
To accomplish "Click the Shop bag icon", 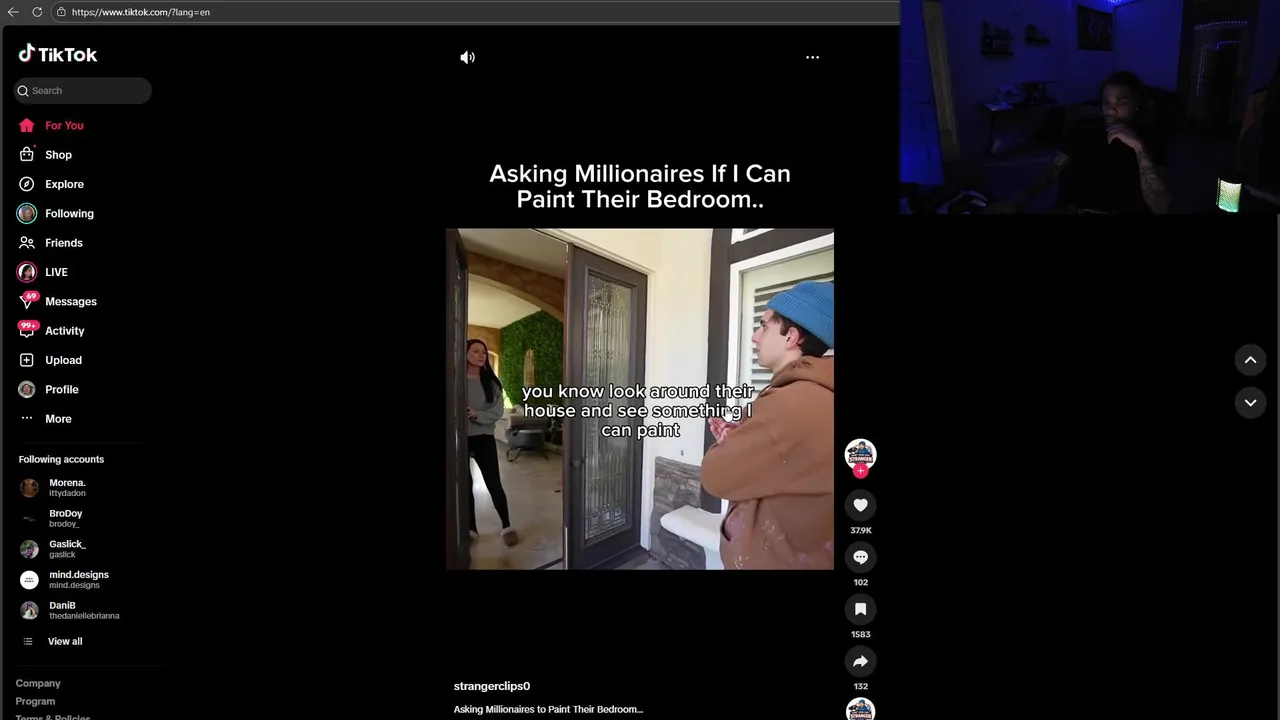I will click(27, 155).
